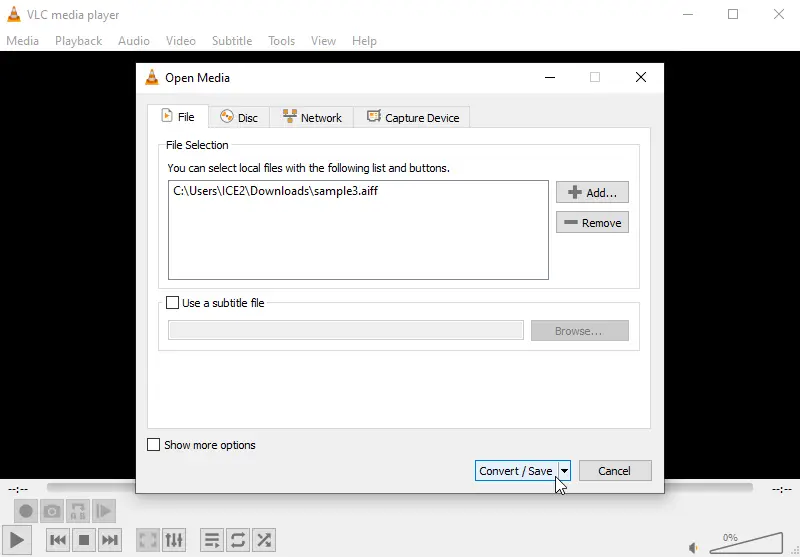Adjust the volume slider triangle
The image size is (800, 557).
[746, 543]
